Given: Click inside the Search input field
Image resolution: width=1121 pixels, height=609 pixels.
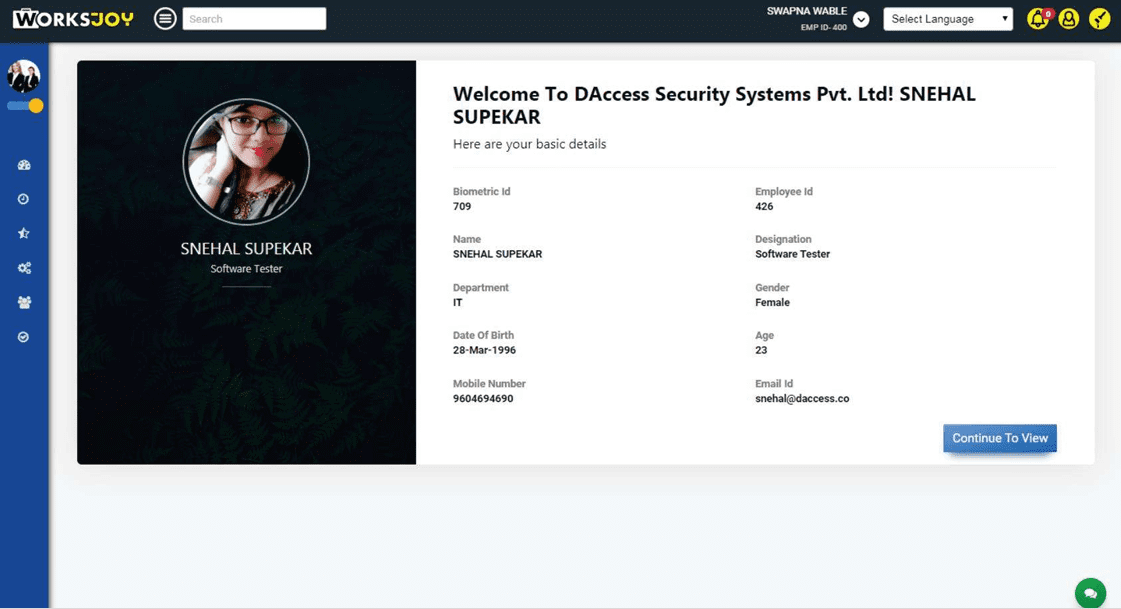Looking at the screenshot, I should [x=254, y=18].
